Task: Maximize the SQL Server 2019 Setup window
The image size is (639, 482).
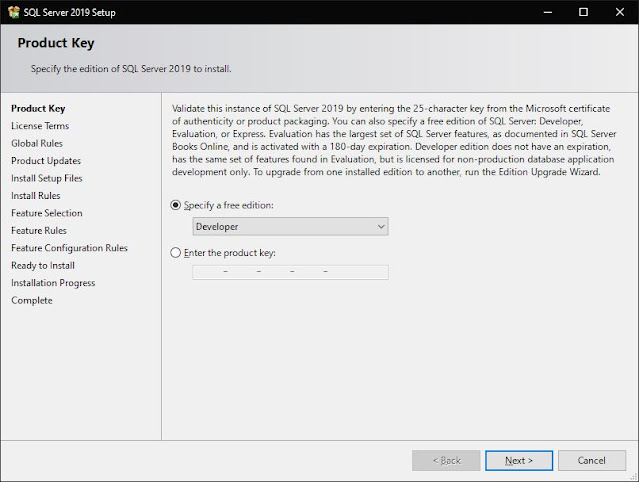Action: 584,12
